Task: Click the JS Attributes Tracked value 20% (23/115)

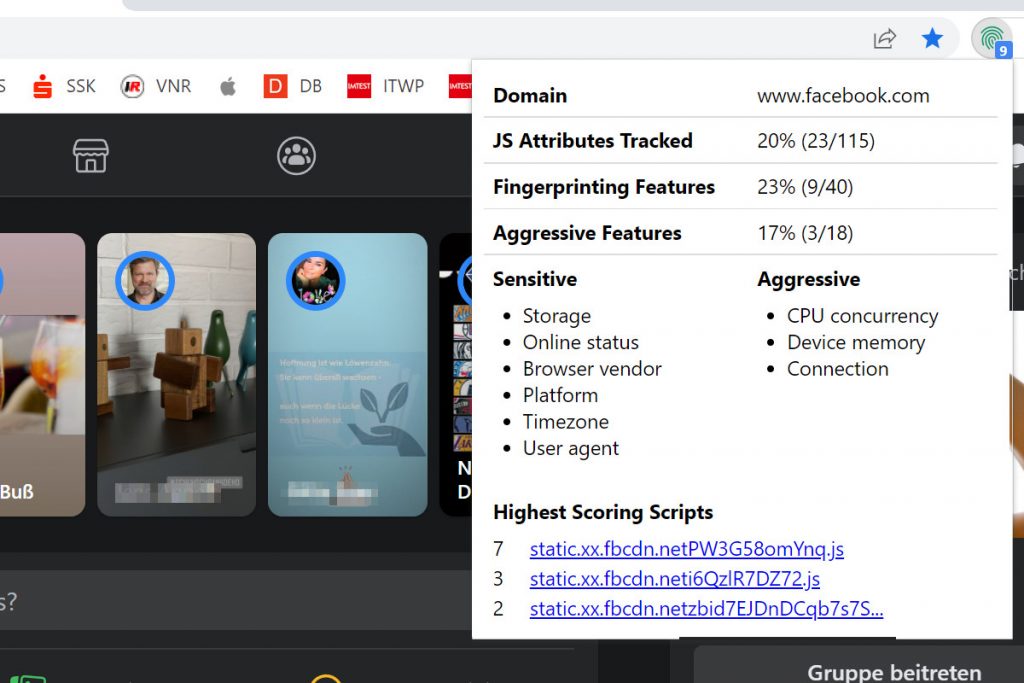Action: click(x=816, y=140)
